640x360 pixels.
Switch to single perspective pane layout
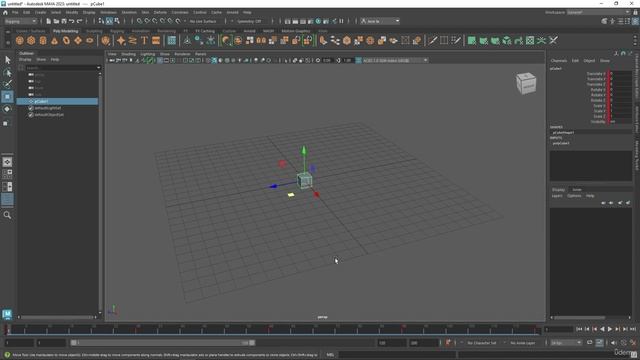pyautogui.click(x=7, y=162)
